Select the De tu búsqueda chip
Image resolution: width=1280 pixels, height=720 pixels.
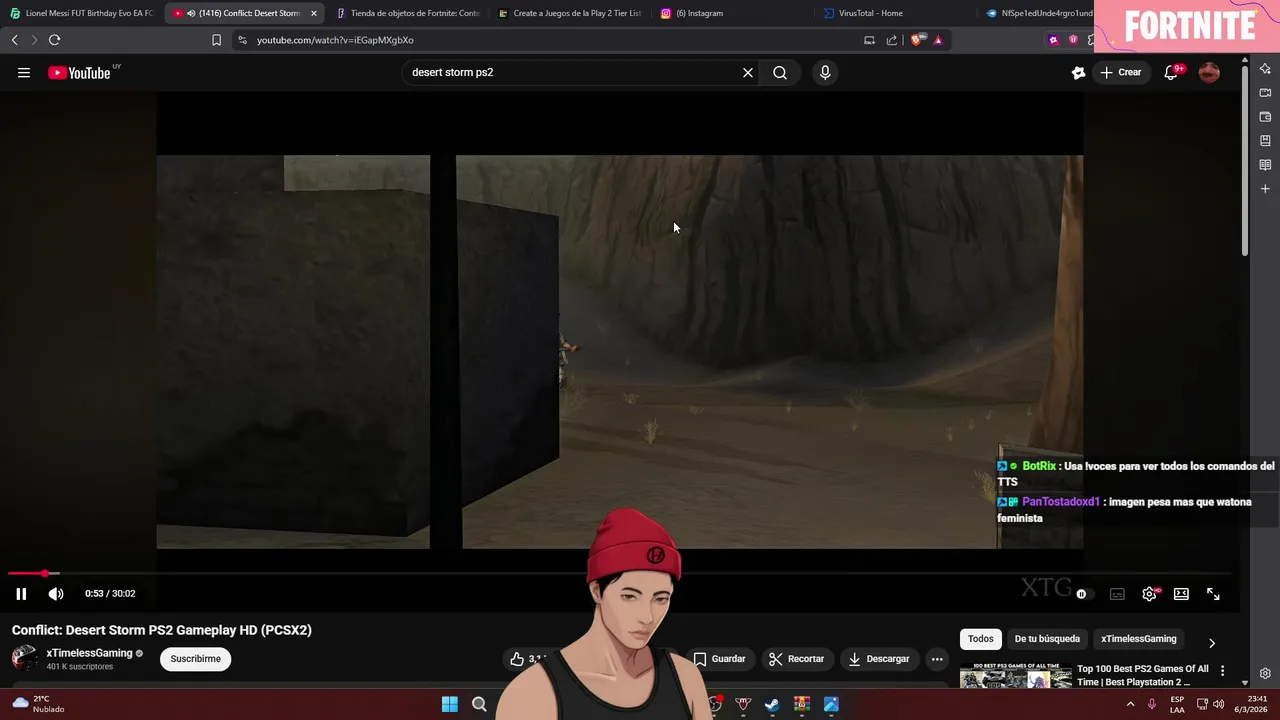(1047, 639)
